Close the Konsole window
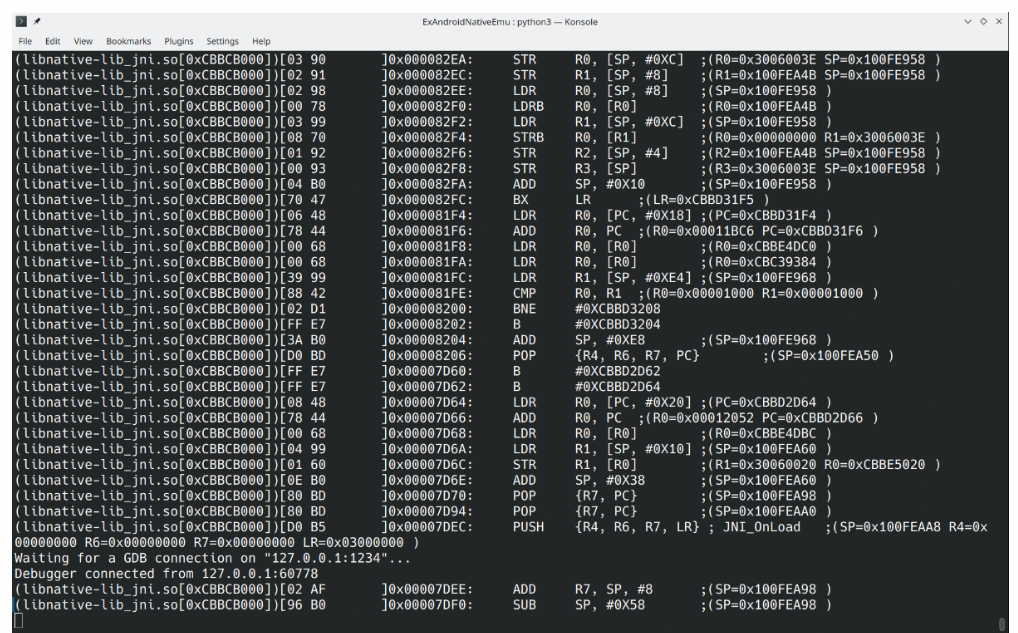The height and width of the screenshot is (633, 1018). (x=999, y=21)
